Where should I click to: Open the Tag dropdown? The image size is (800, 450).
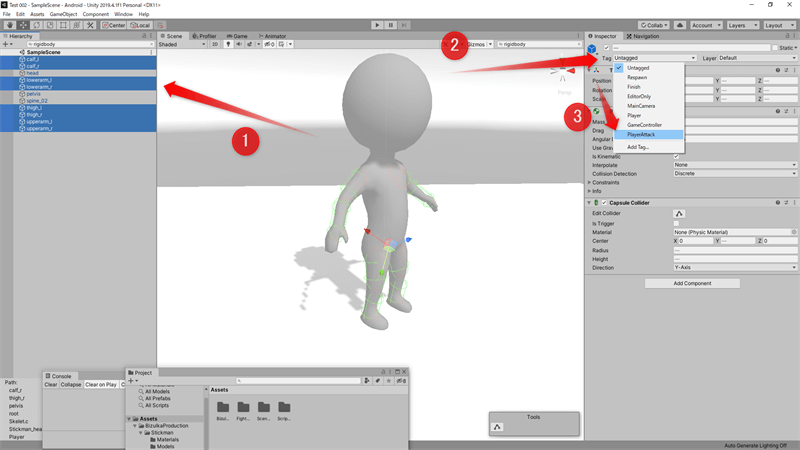pos(655,58)
